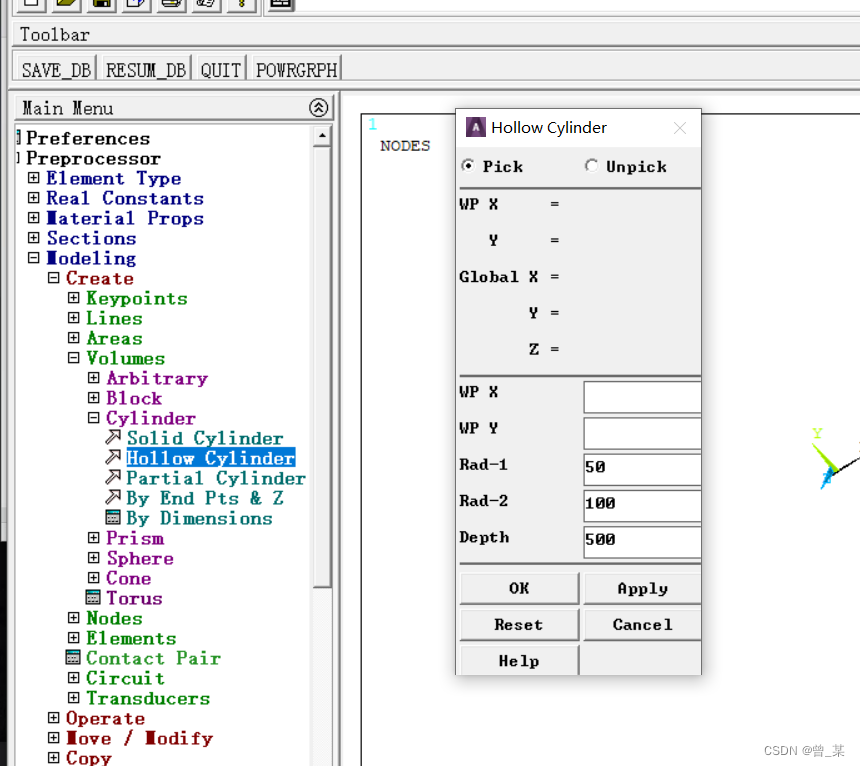Click the dialog icon beside Contact Pair
The width and height of the screenshot is (860, 766).
pyautogui.click(x=73, y=658)
